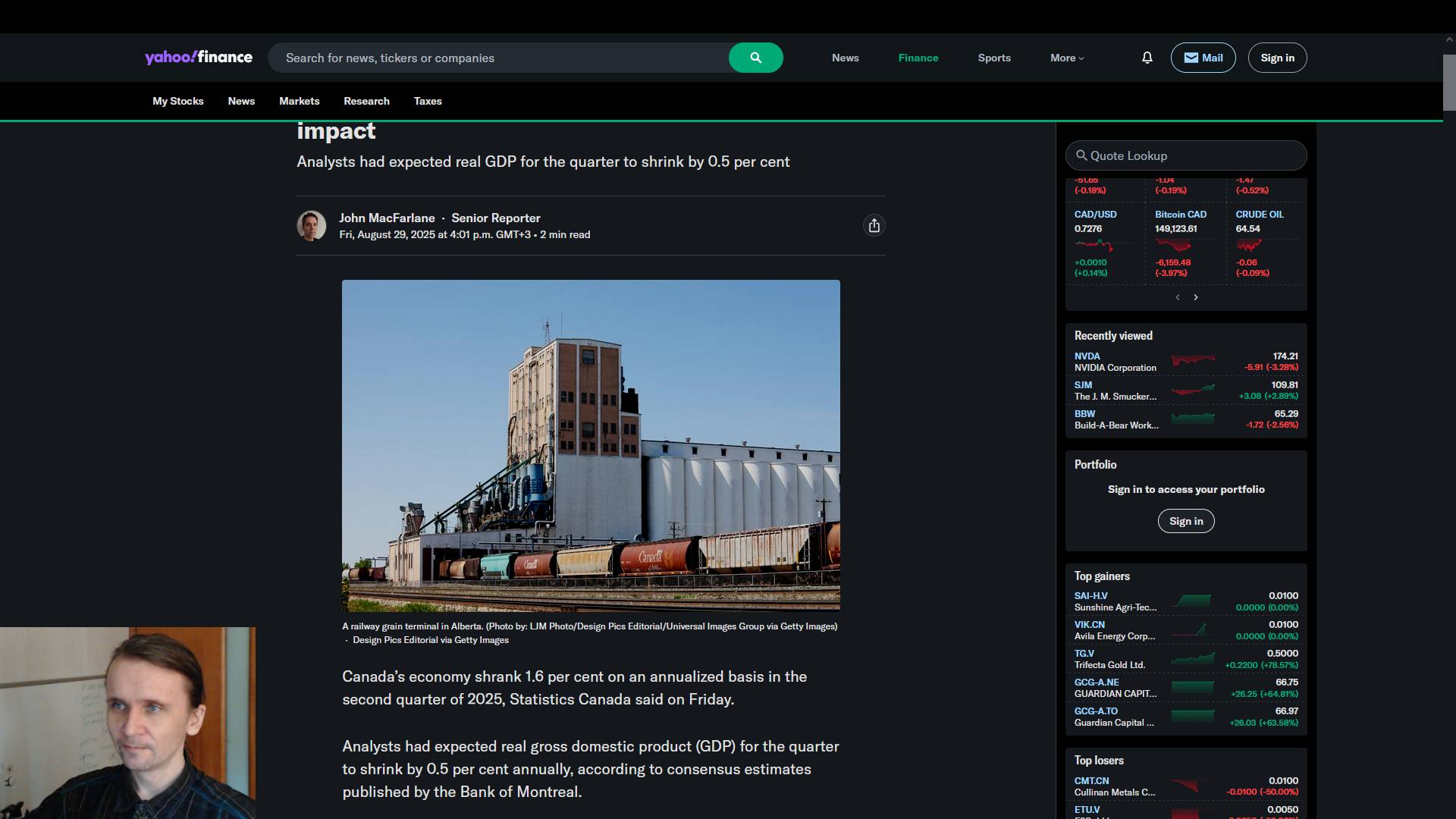Click John MacFarlane's author avatar
Screen dimensions: 1456x819
coord(311,226)
